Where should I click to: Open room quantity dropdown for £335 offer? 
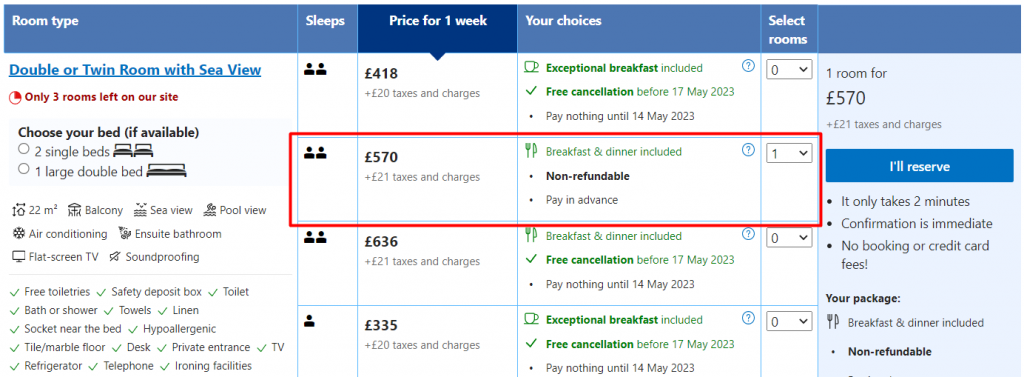click(x=789, y=321)
